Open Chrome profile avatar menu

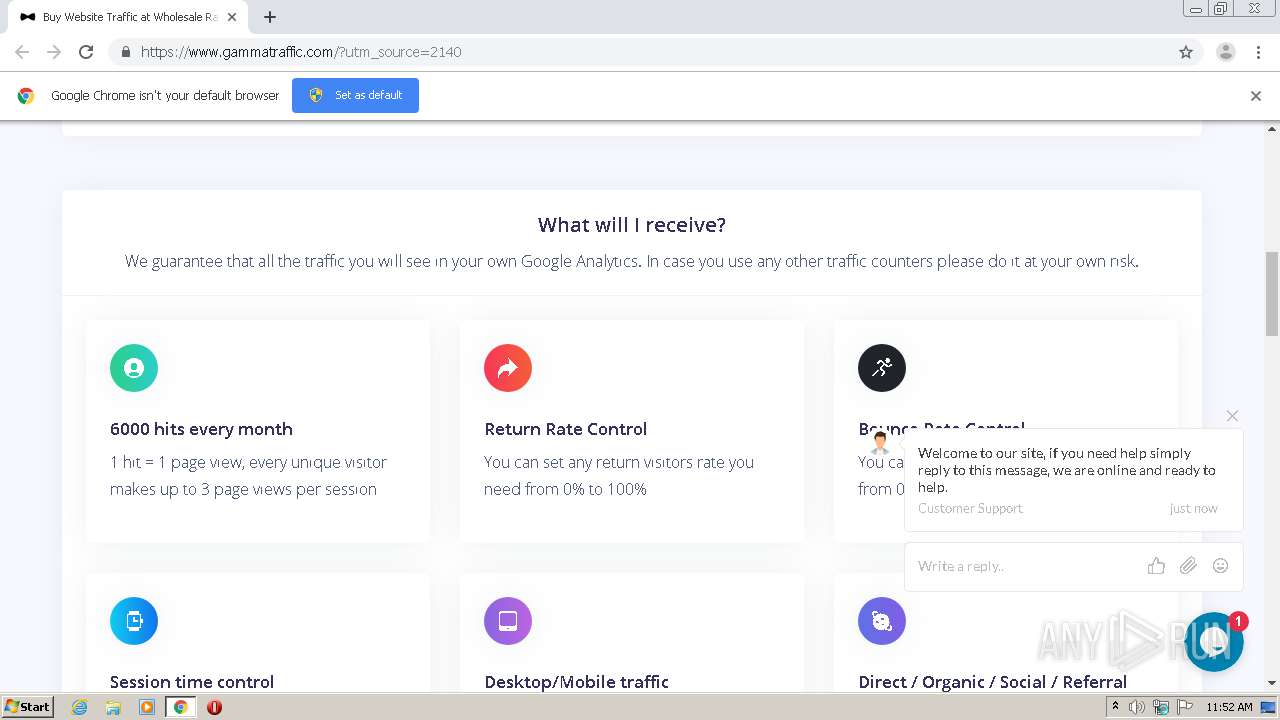point(1226,52)
